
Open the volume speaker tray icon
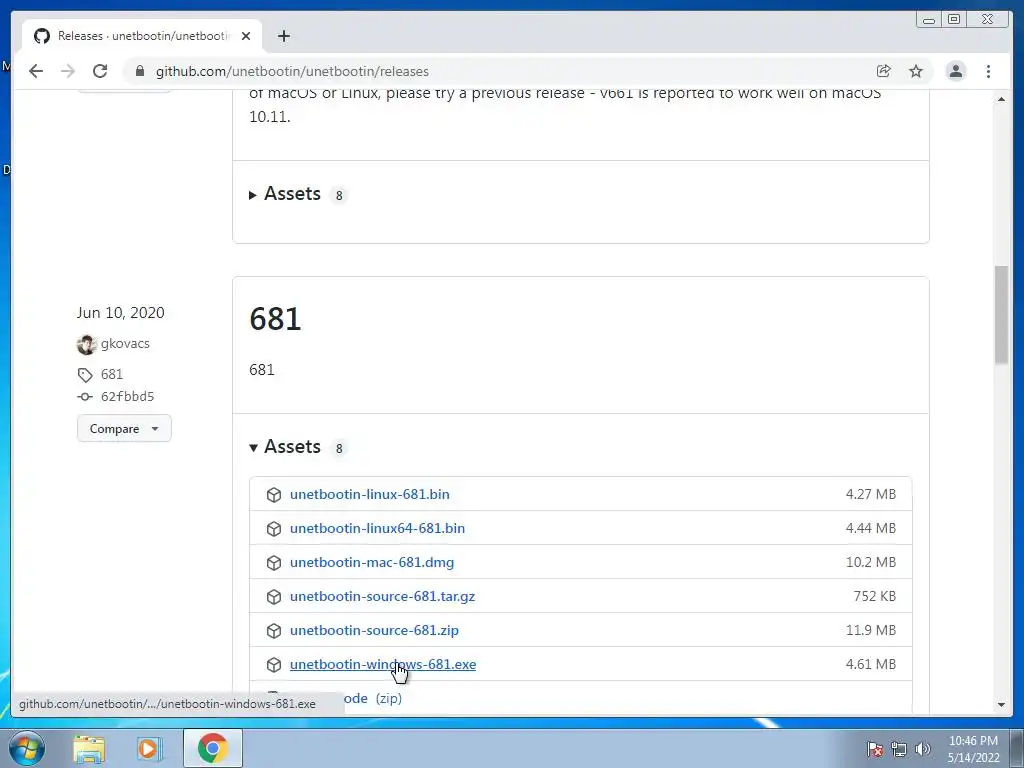pyautogui.click(x=923, y=749)
